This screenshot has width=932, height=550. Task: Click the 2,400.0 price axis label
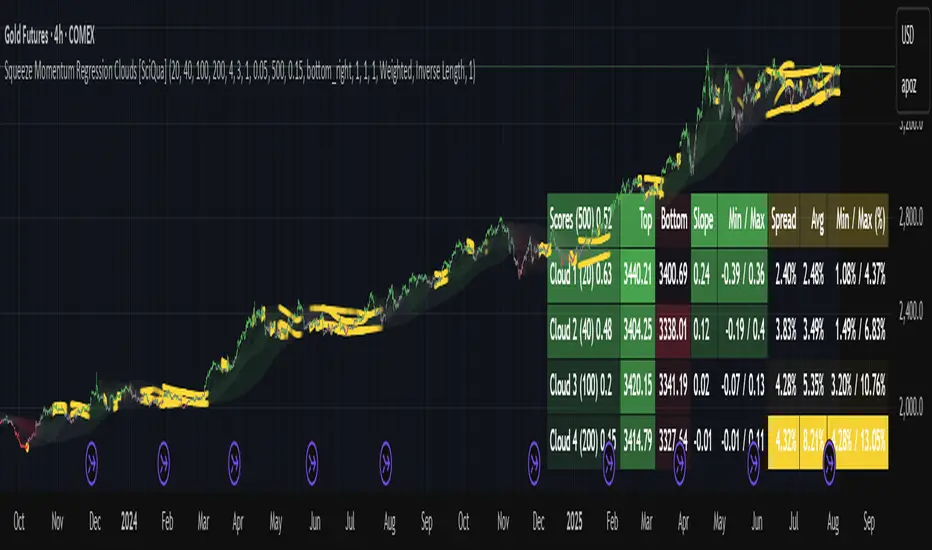tap(911, 311)
